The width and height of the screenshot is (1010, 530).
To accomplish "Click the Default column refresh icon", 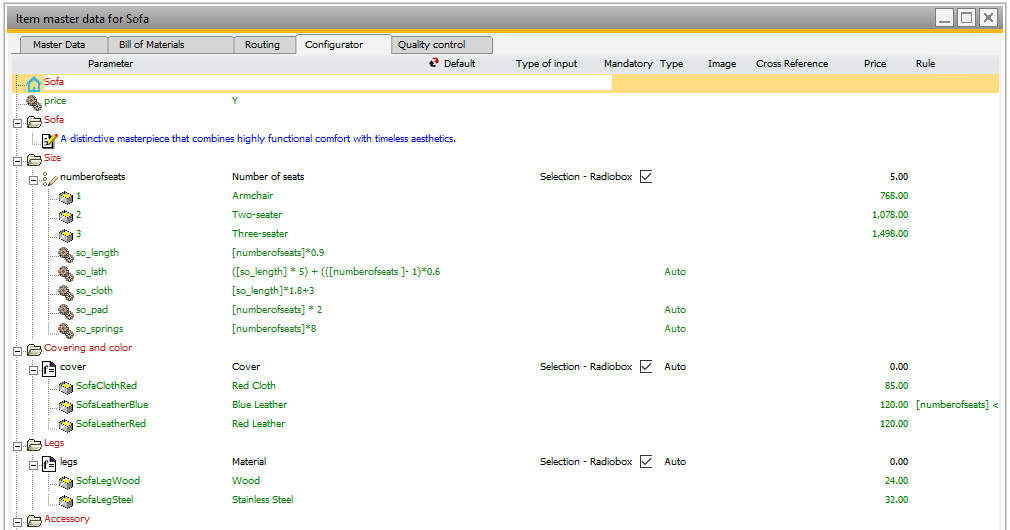I will tap(434, 63).
